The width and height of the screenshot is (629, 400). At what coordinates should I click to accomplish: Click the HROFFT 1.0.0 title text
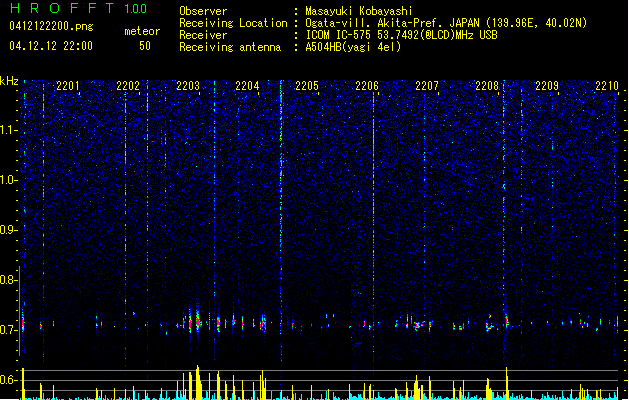[x=78, y=8]
